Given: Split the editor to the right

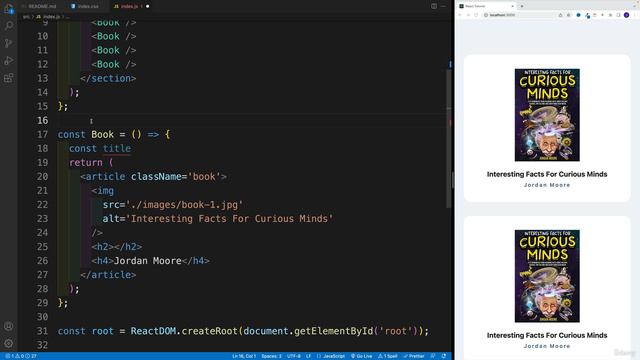Looking at the screenshot, I should pos(434,6).
